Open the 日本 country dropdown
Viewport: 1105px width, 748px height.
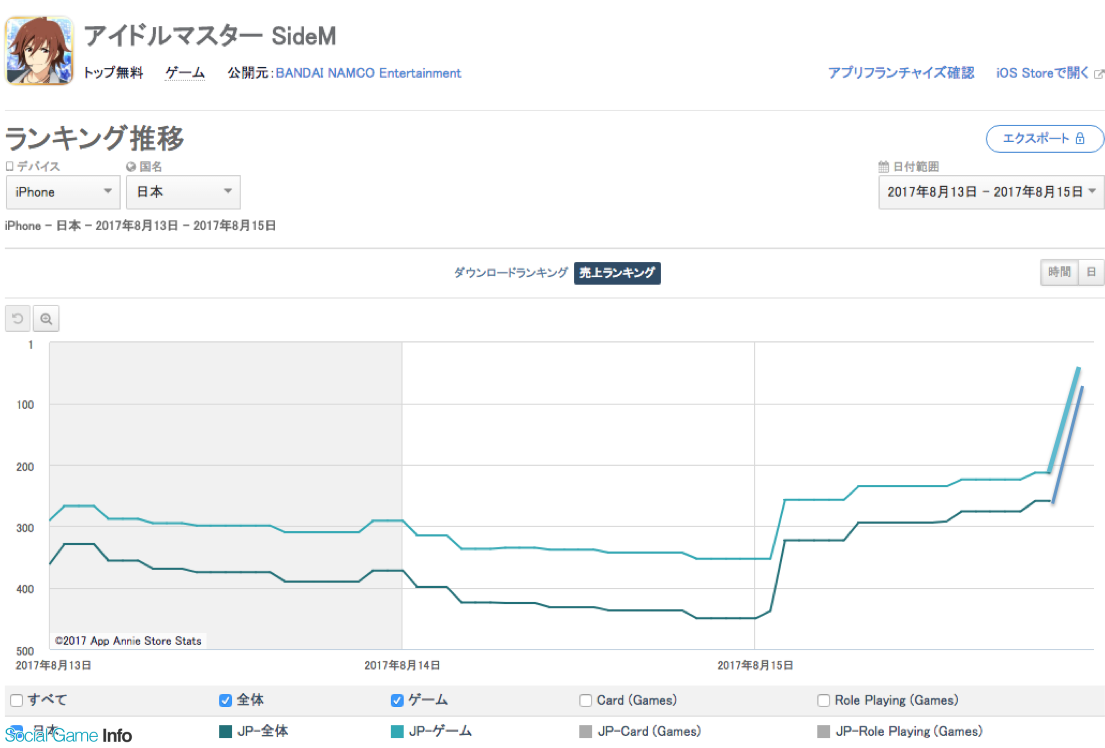[x=183, y=192]
